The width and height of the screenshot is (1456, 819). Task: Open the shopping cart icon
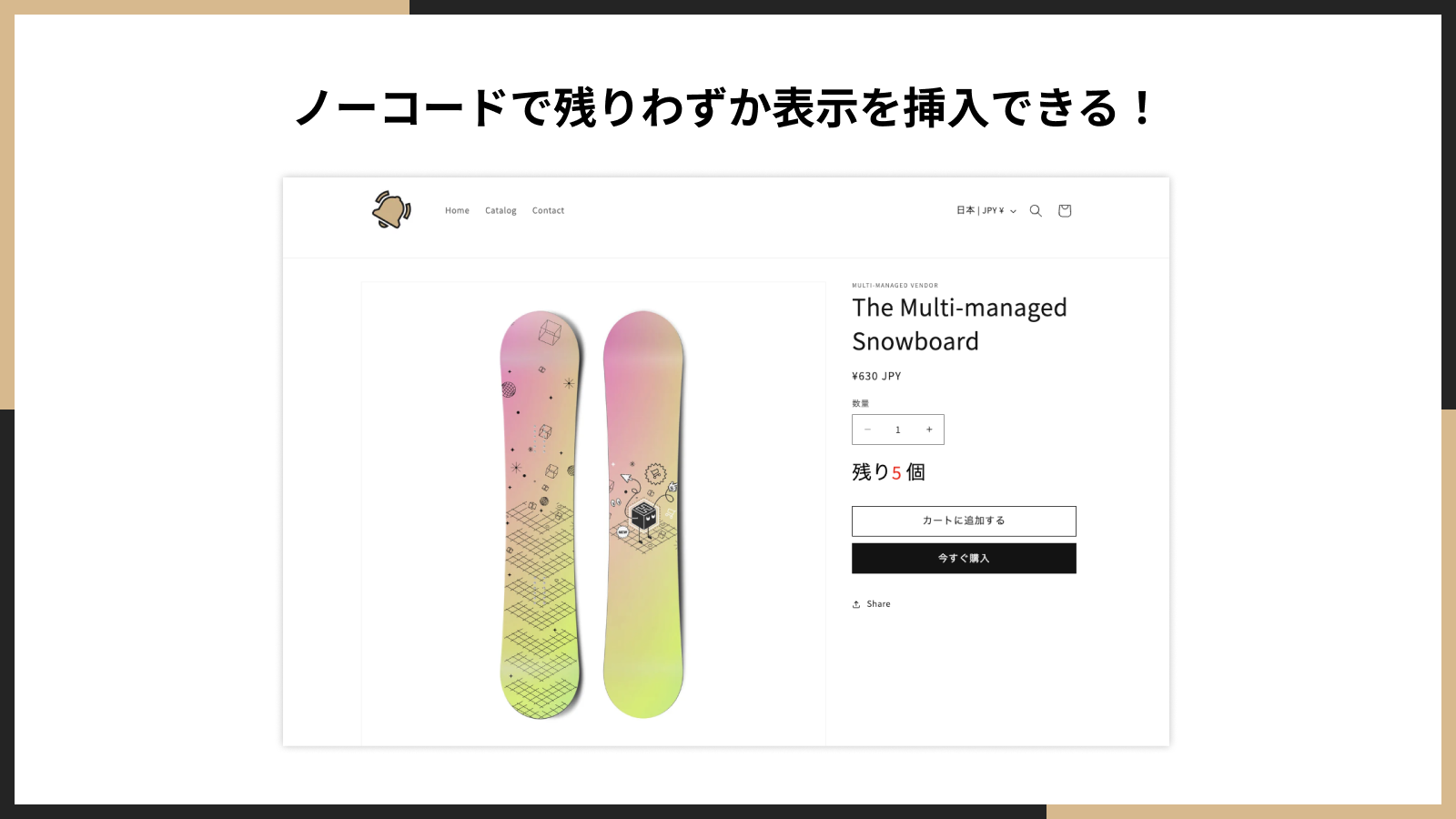click(1065, 210)
